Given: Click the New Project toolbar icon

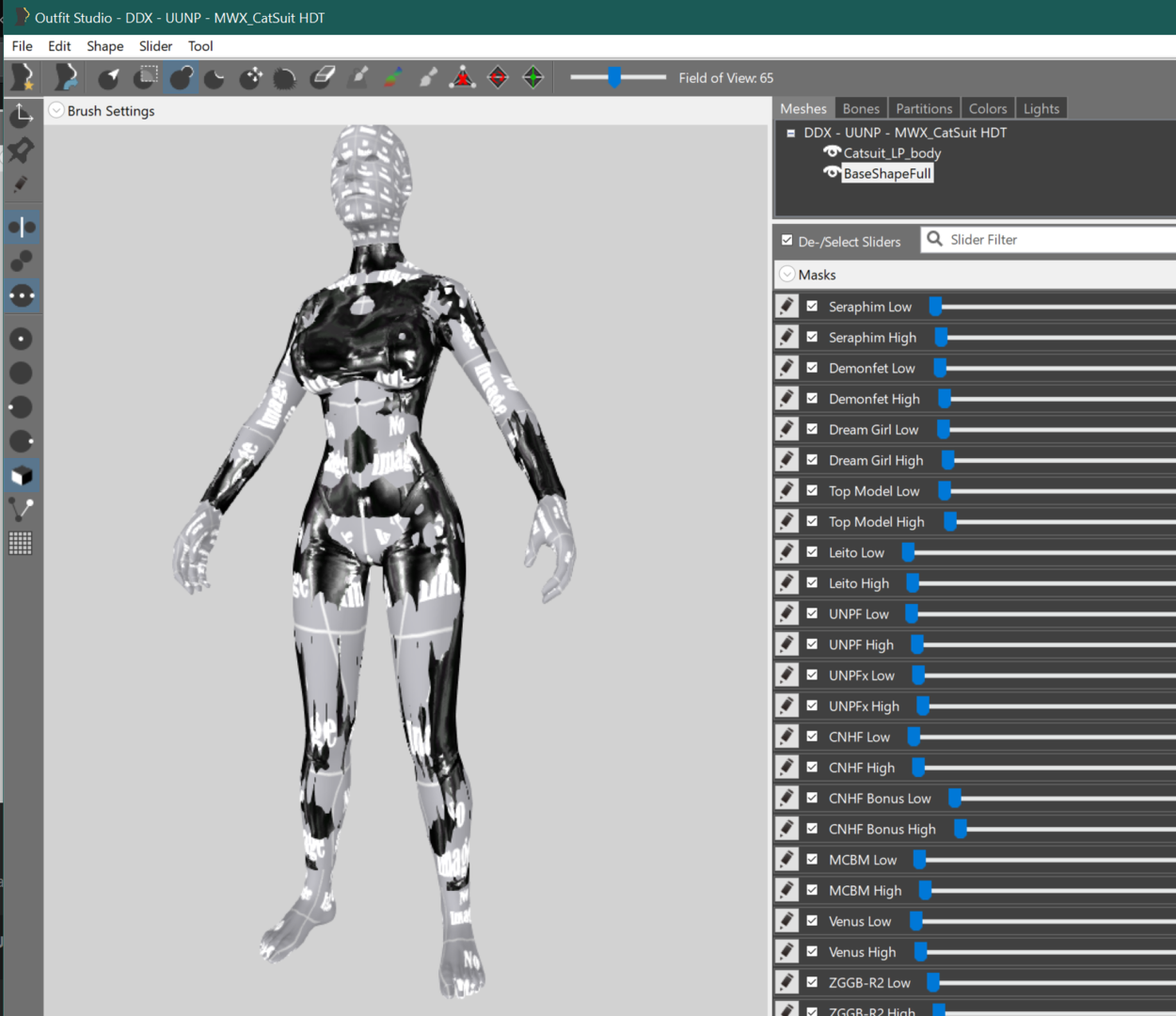Looking at the screenshot, I should 23,77.
